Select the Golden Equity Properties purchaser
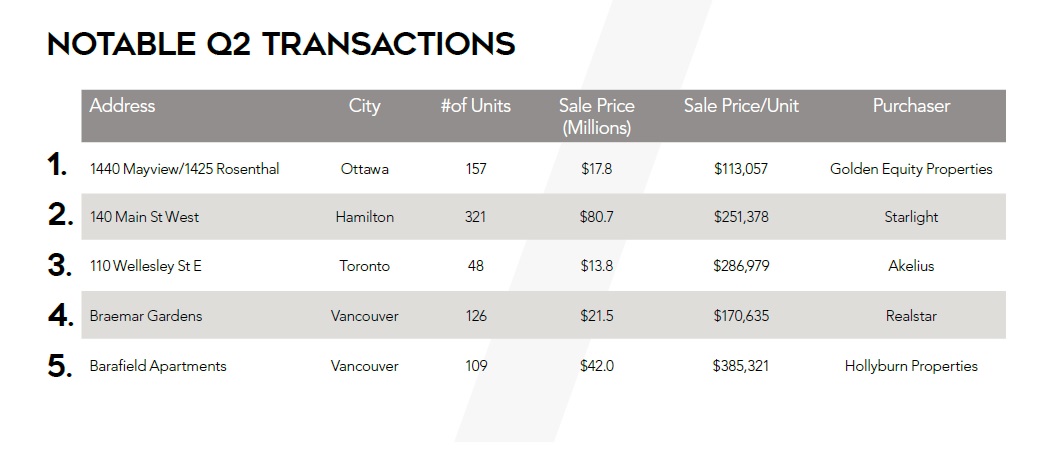Image resolution: width=1050 pixels, height=450 pixels. click(911, 169)
